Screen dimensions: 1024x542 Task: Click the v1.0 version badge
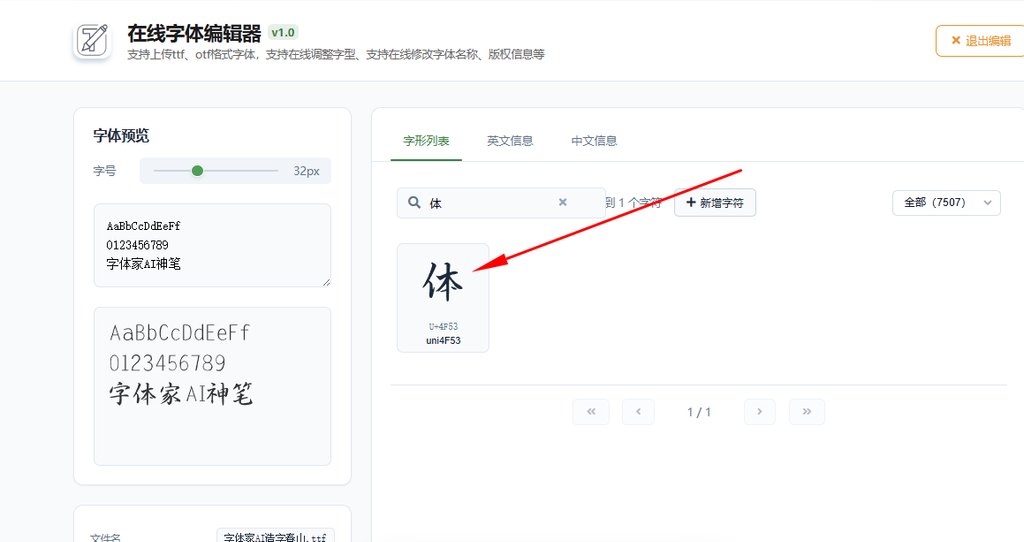[283, 33]
